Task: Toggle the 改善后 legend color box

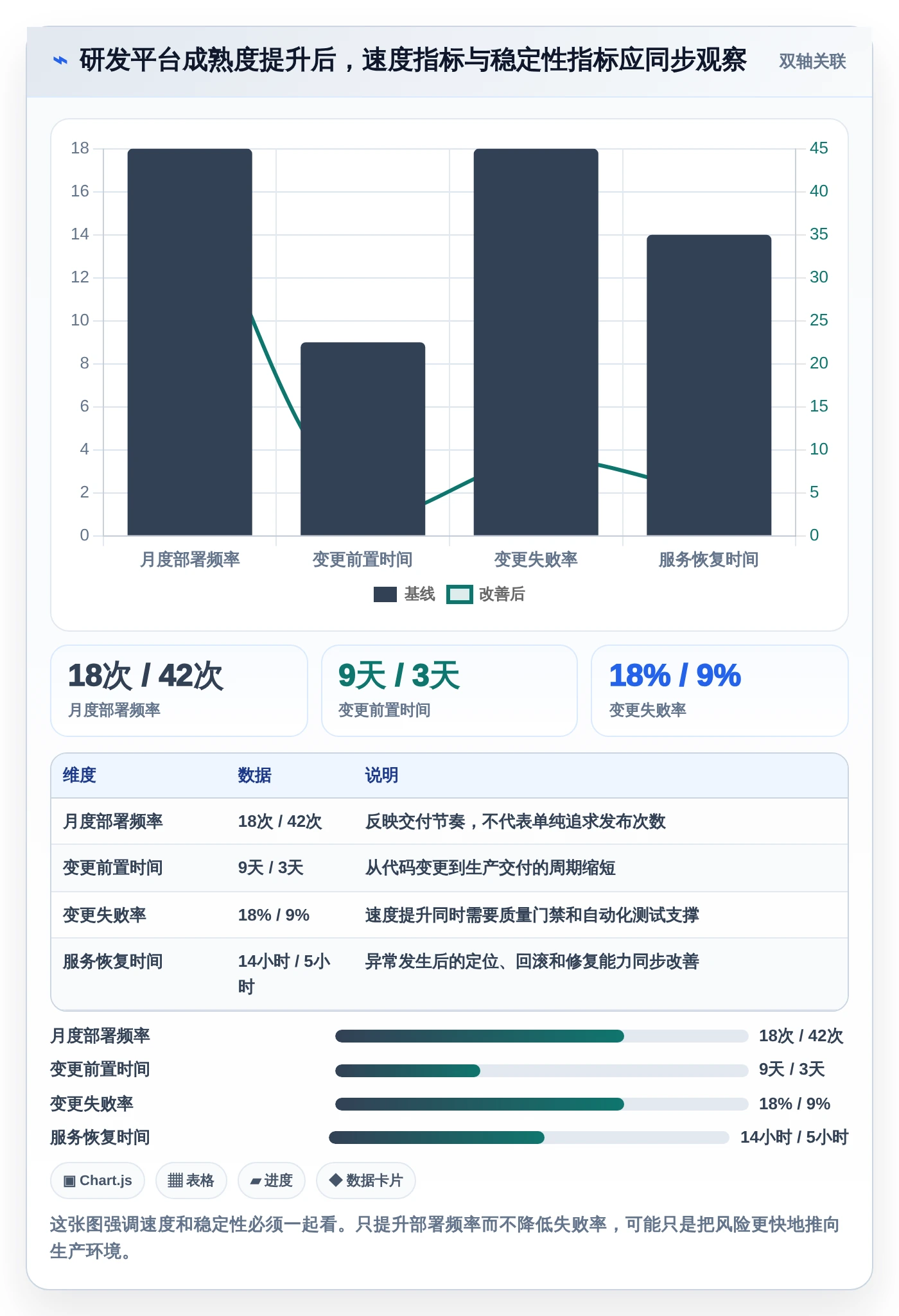Action: 460,594
